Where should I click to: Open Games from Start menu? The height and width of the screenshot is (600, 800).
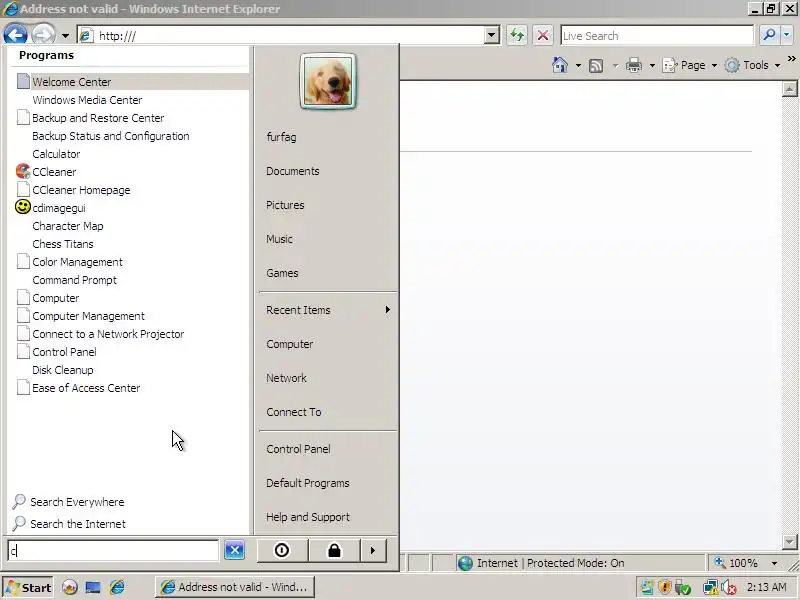coord(282,273)
